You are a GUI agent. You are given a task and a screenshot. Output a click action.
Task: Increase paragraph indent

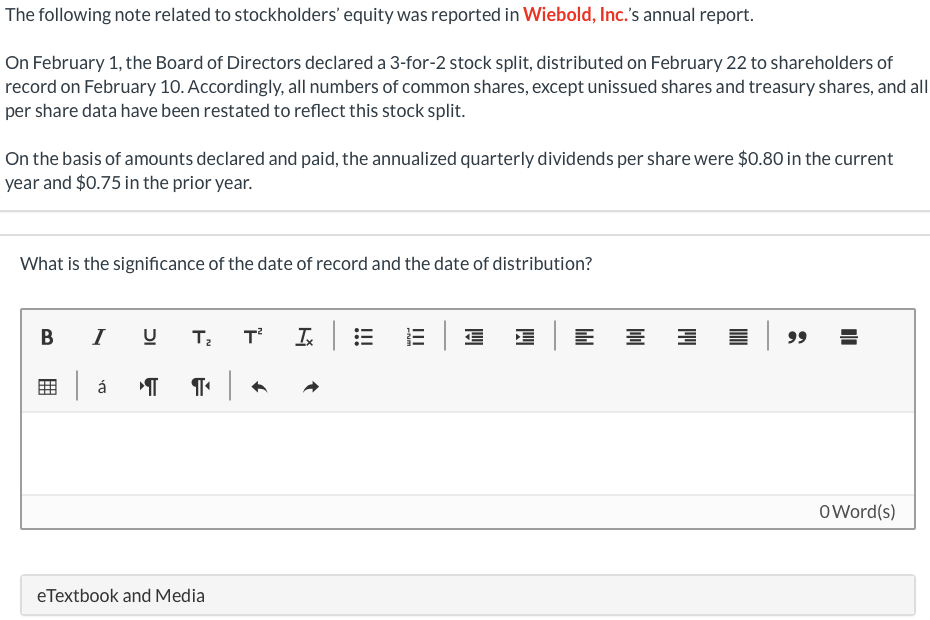pyautogui.click(x=525, y=337)
